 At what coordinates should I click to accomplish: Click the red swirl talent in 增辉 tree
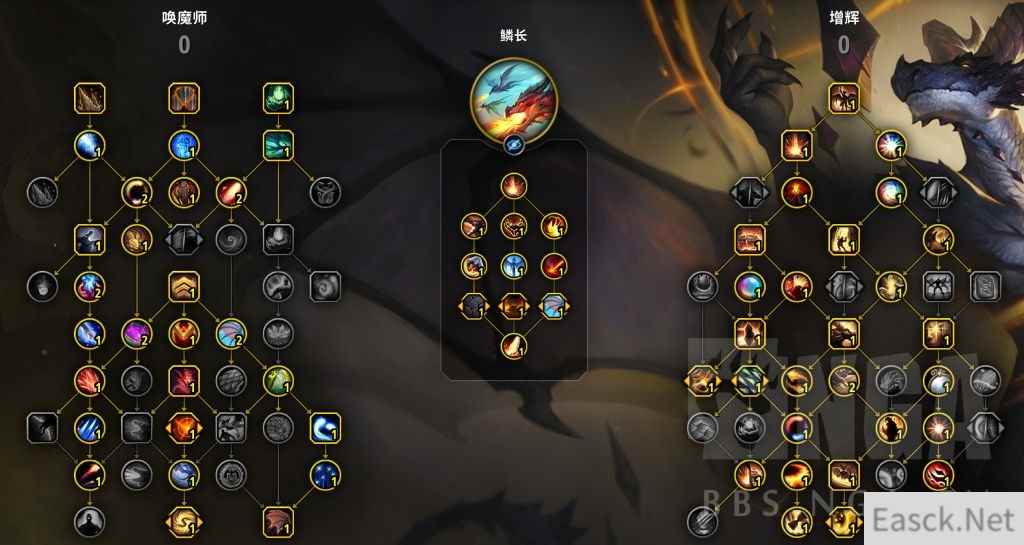click(x=938, y=475)
